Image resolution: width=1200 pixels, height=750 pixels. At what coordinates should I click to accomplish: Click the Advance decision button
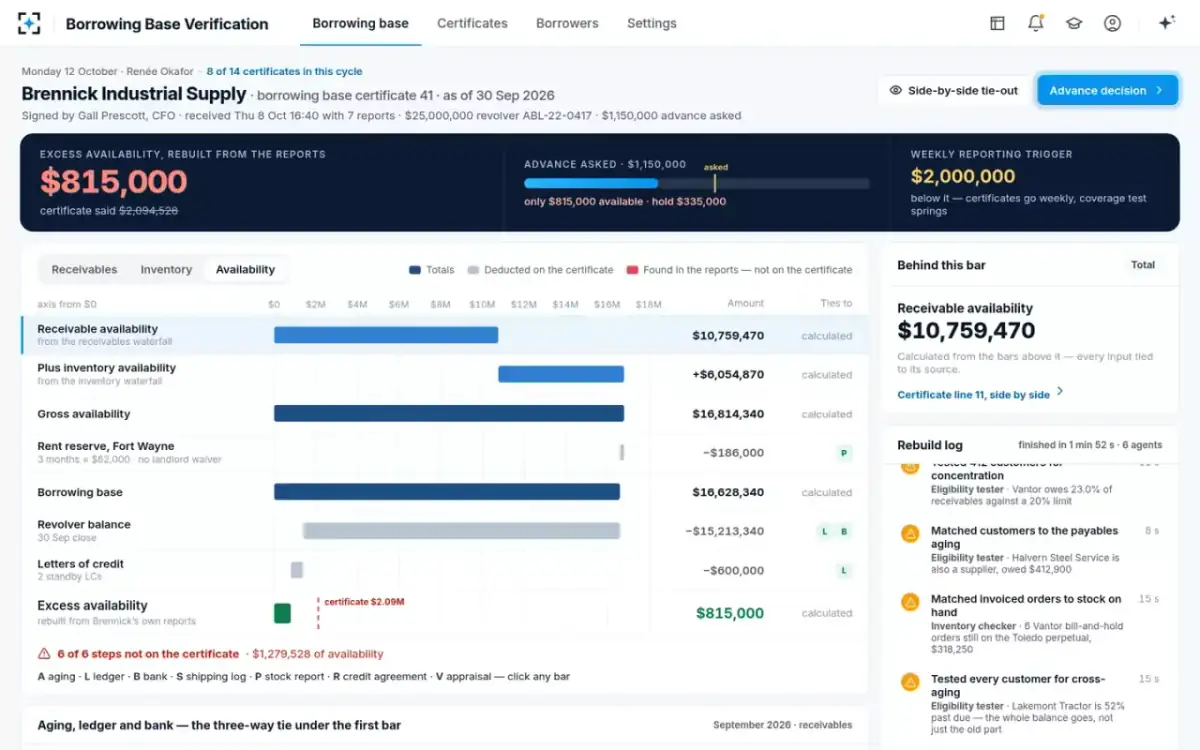click(x=1107, y=90)
